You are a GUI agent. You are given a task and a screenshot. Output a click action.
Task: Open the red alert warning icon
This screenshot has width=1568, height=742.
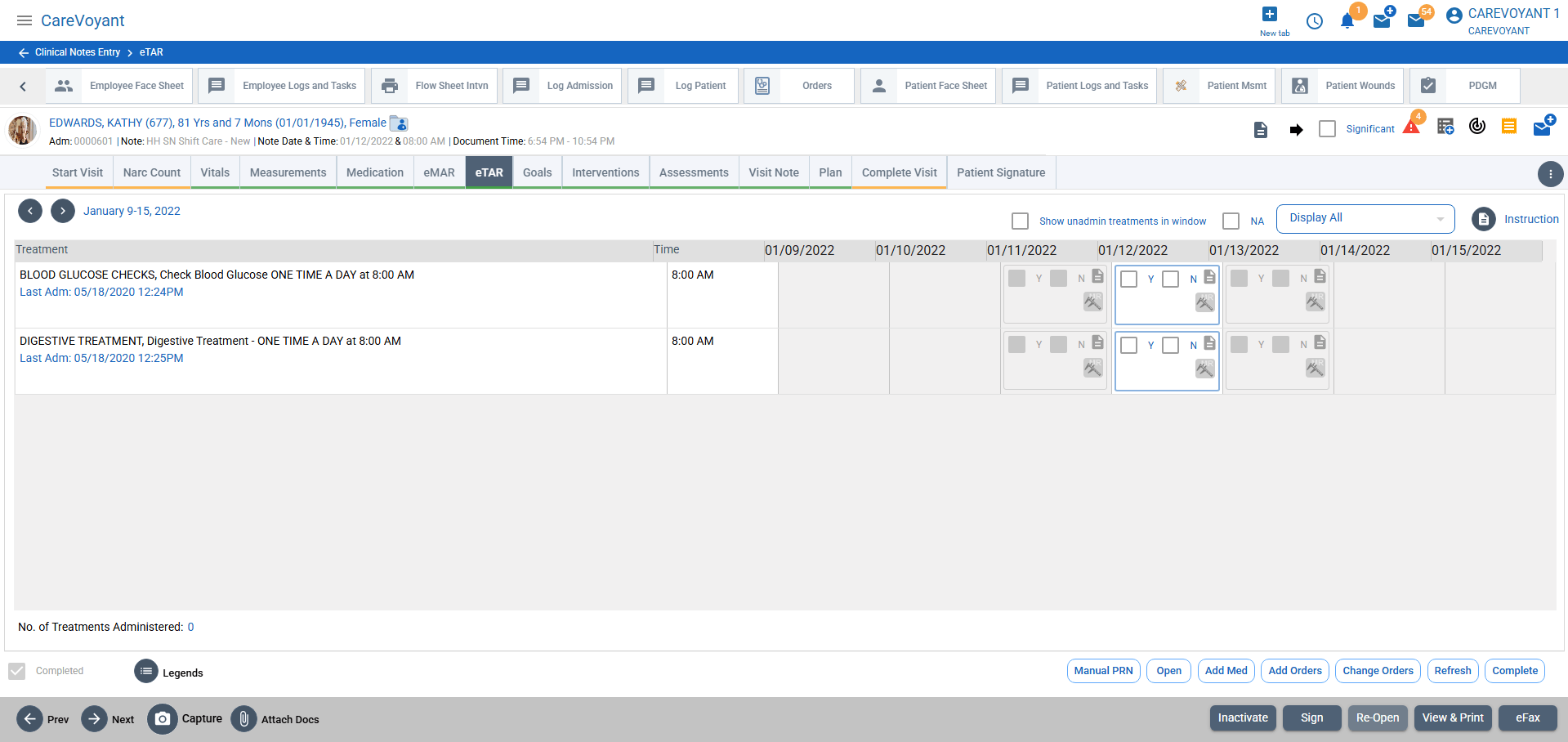(1411, 127)
